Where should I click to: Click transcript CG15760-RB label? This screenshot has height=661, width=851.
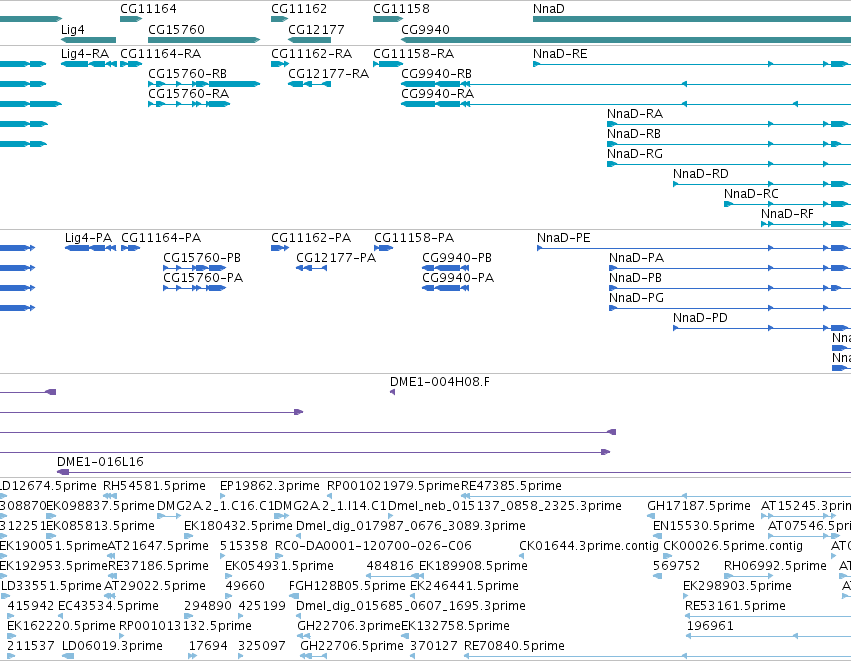(187, 73)
